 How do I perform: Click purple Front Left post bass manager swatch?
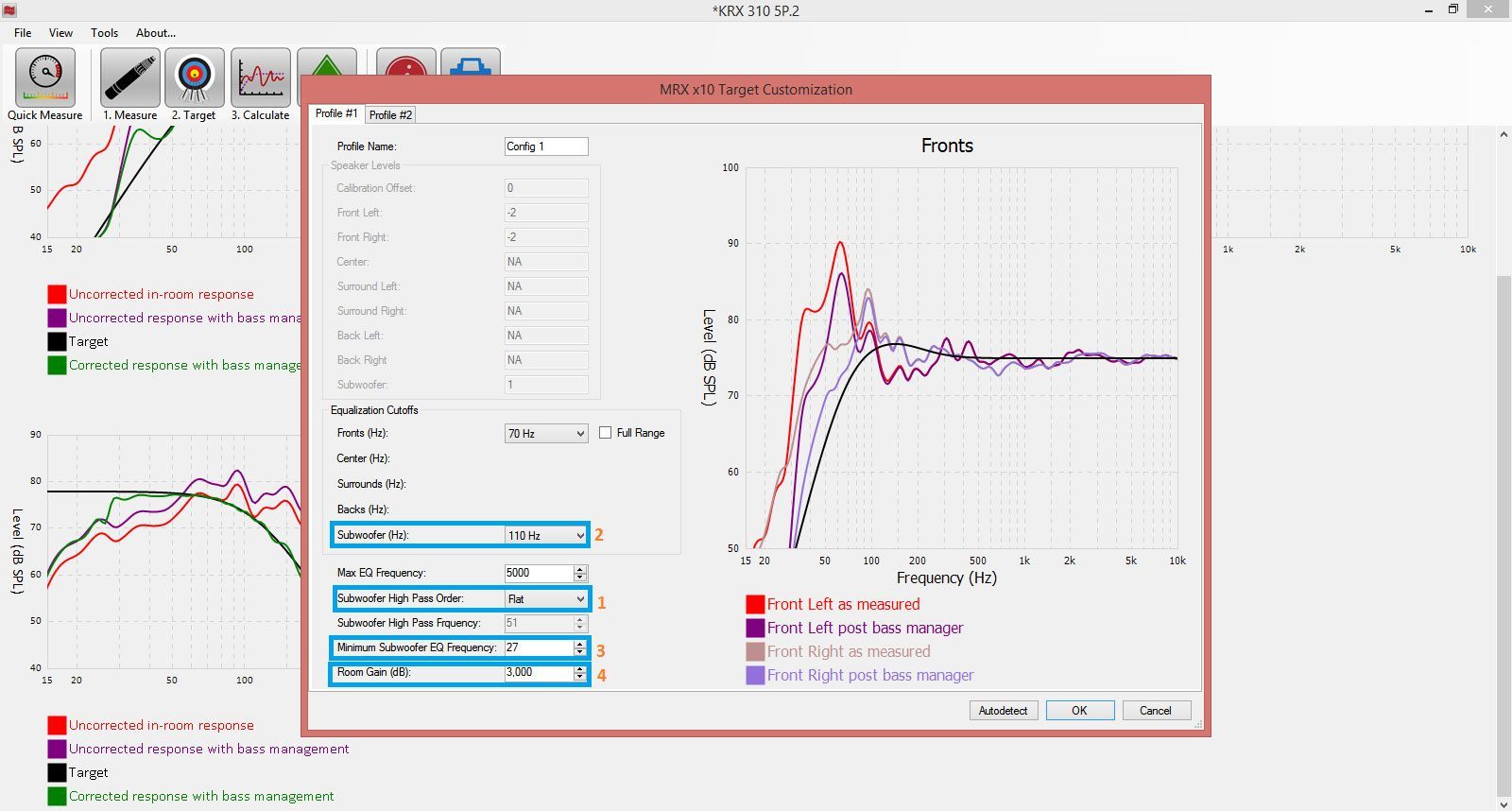pos(755,628)
